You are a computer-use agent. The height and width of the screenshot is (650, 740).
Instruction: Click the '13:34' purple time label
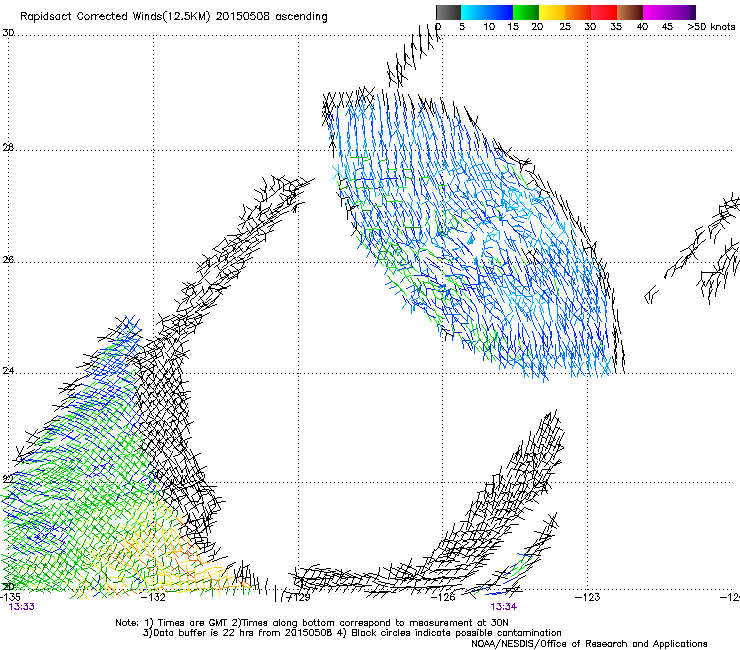(503, 607)
